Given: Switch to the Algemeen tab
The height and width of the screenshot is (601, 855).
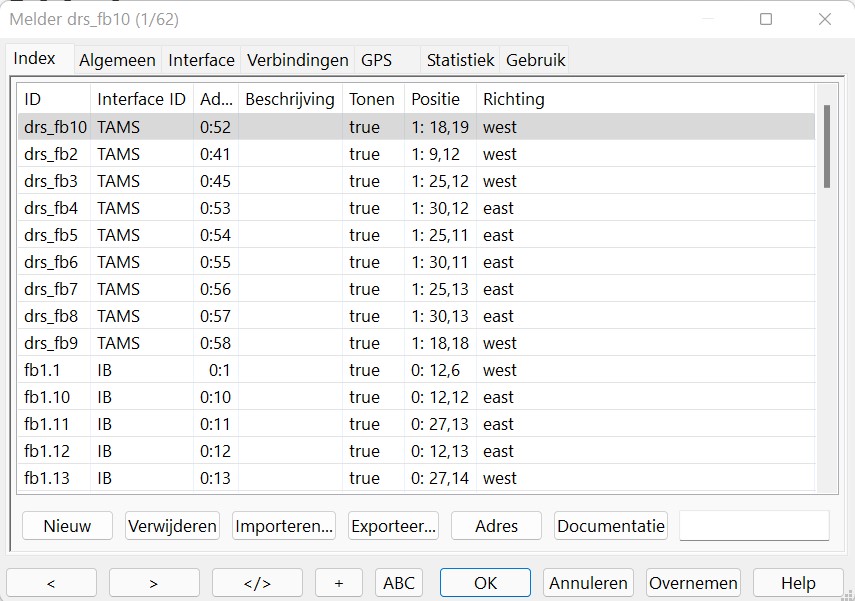Looking at the screenshot, I should pyautogui.click(x=117, y=60).
